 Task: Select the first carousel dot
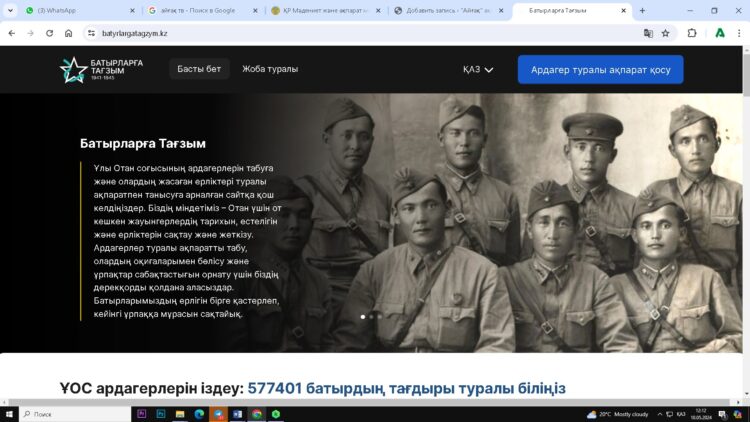coord(363,317)
